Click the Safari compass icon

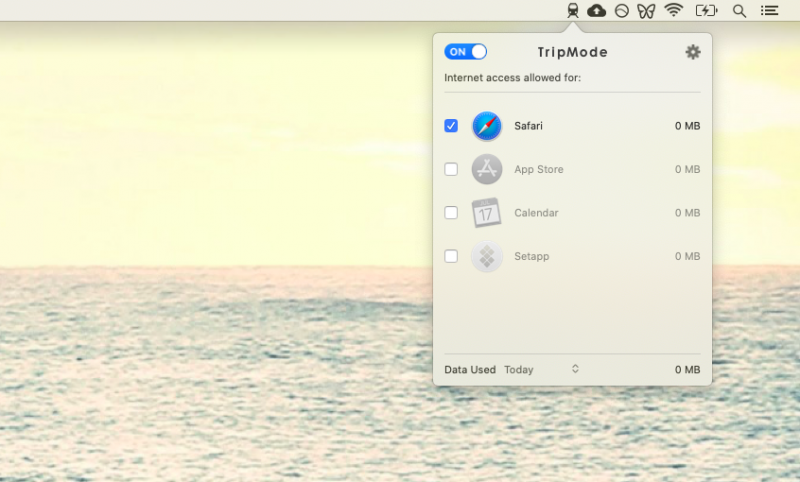point(487,126)
